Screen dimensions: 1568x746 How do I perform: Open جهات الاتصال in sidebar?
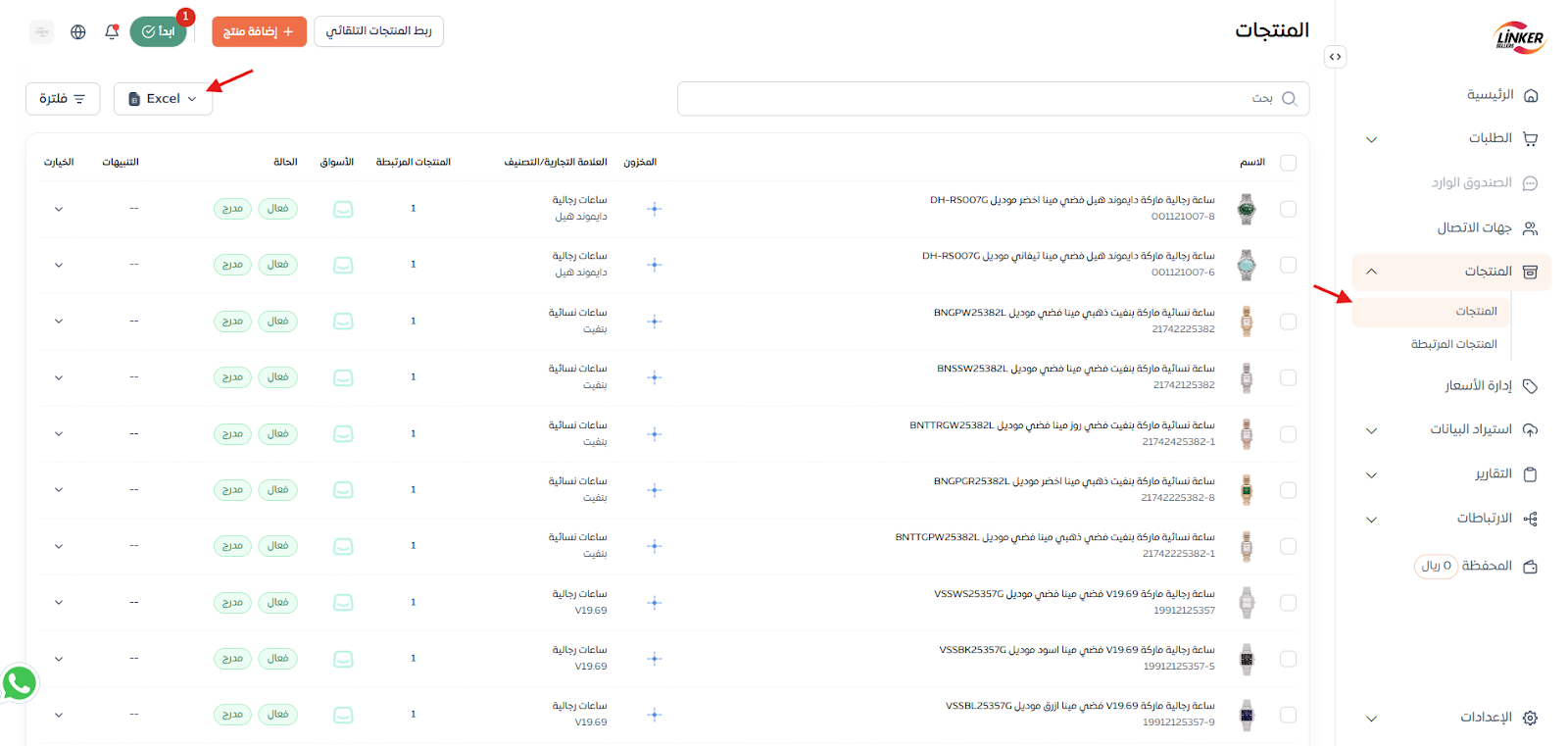click(1487, 227)
